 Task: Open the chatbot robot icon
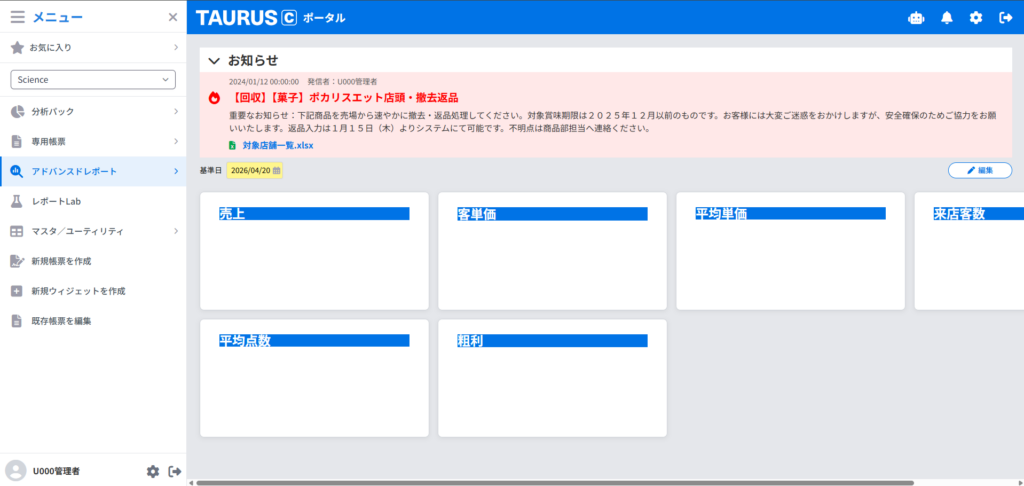point(916,18)
